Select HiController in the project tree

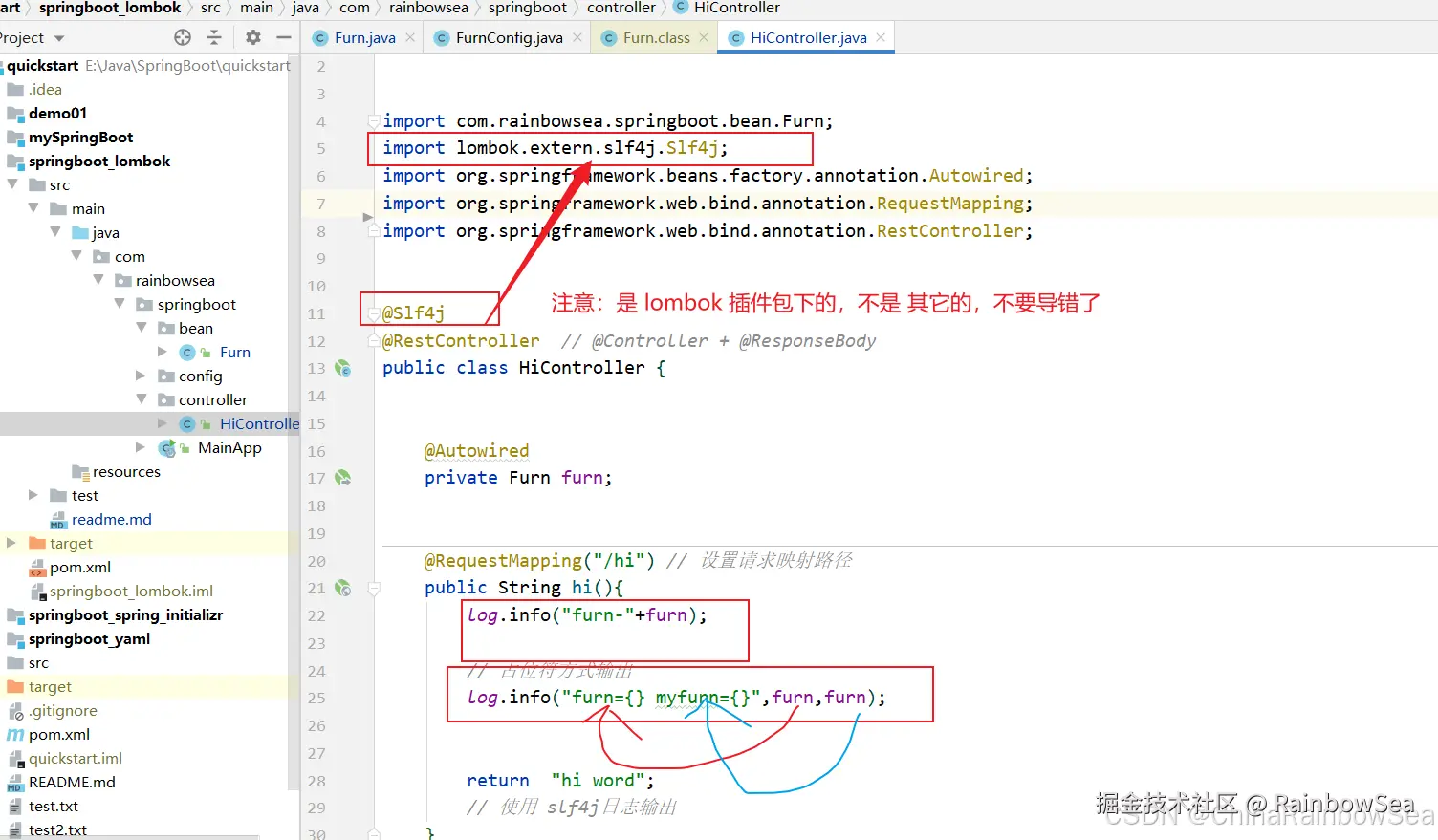[x=259, y=423]
